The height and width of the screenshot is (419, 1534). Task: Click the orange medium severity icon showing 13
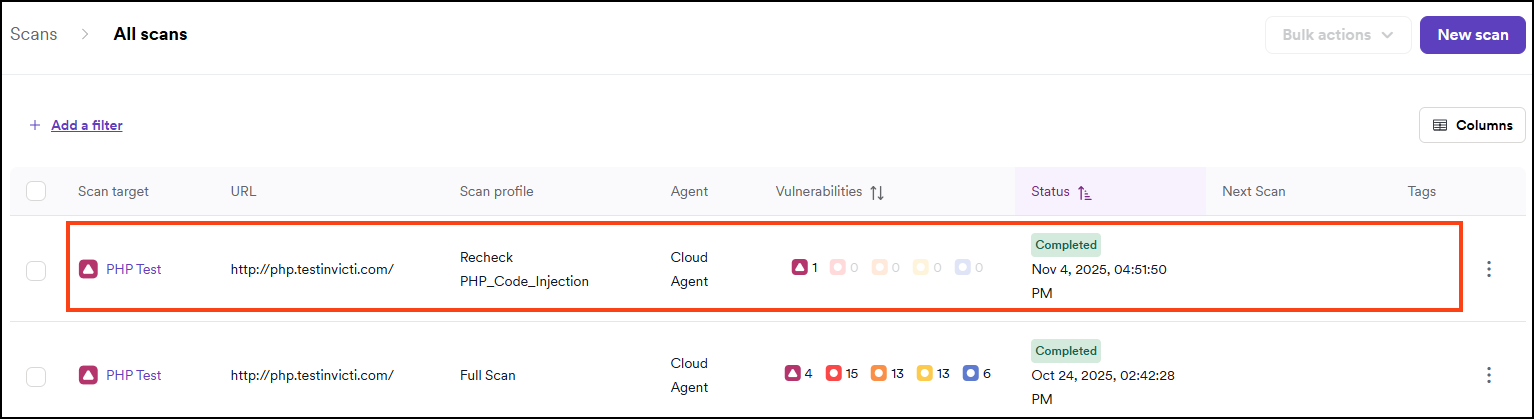878,374
